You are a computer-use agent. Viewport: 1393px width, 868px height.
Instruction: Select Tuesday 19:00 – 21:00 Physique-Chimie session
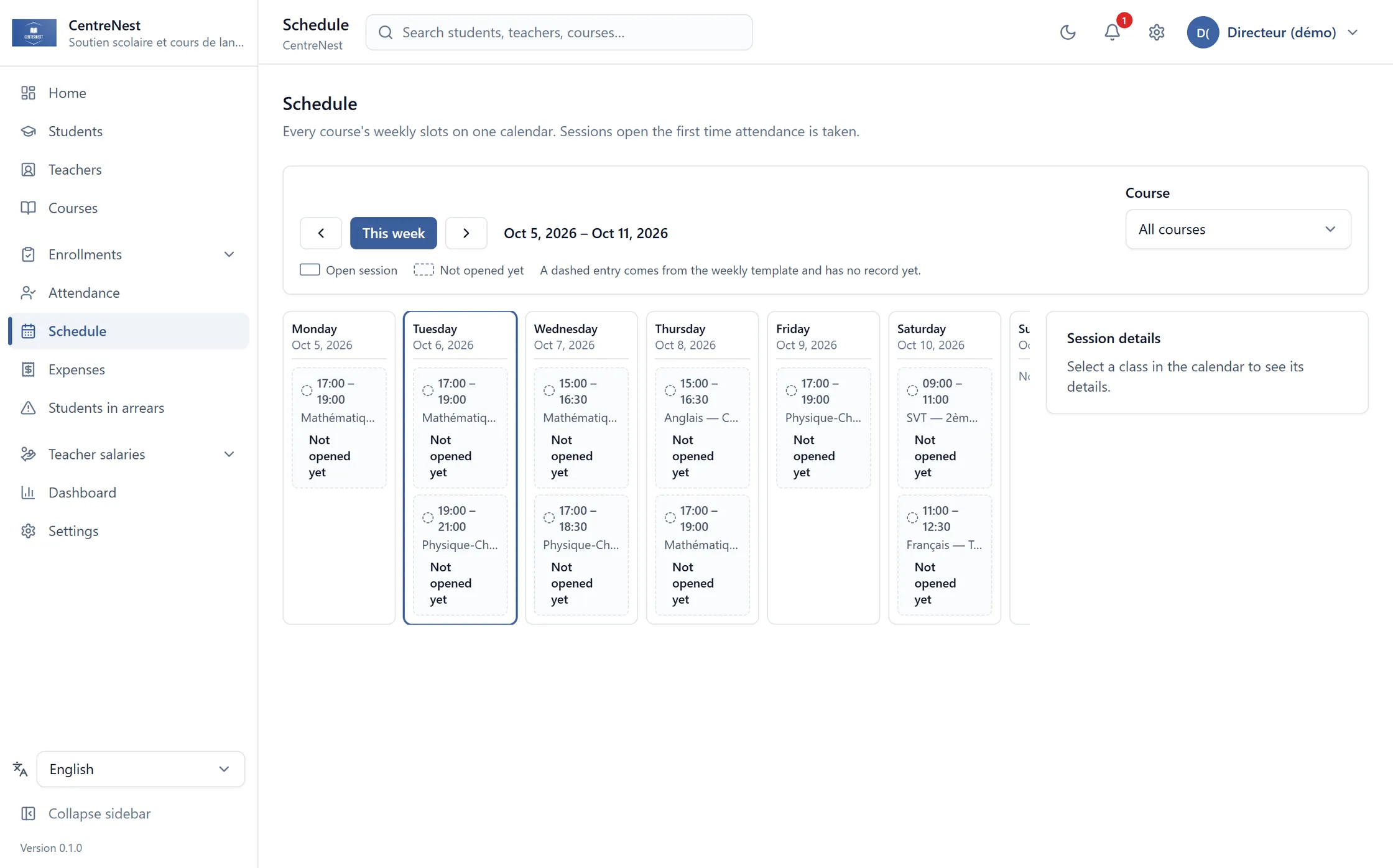[x=460, y=555]
